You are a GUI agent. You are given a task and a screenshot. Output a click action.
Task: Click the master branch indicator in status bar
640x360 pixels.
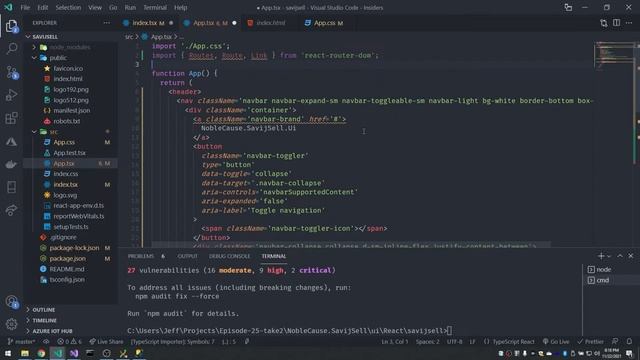21,342
